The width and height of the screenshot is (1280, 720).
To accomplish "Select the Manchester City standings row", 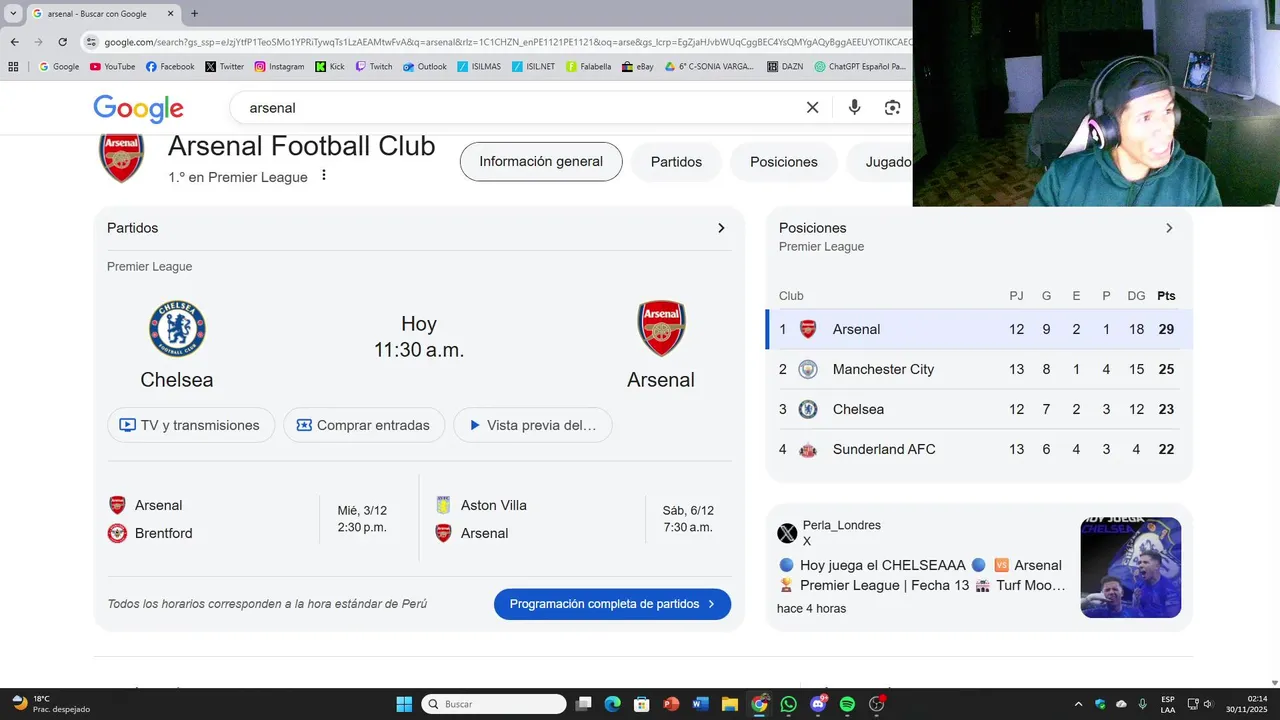I will 979,369.
